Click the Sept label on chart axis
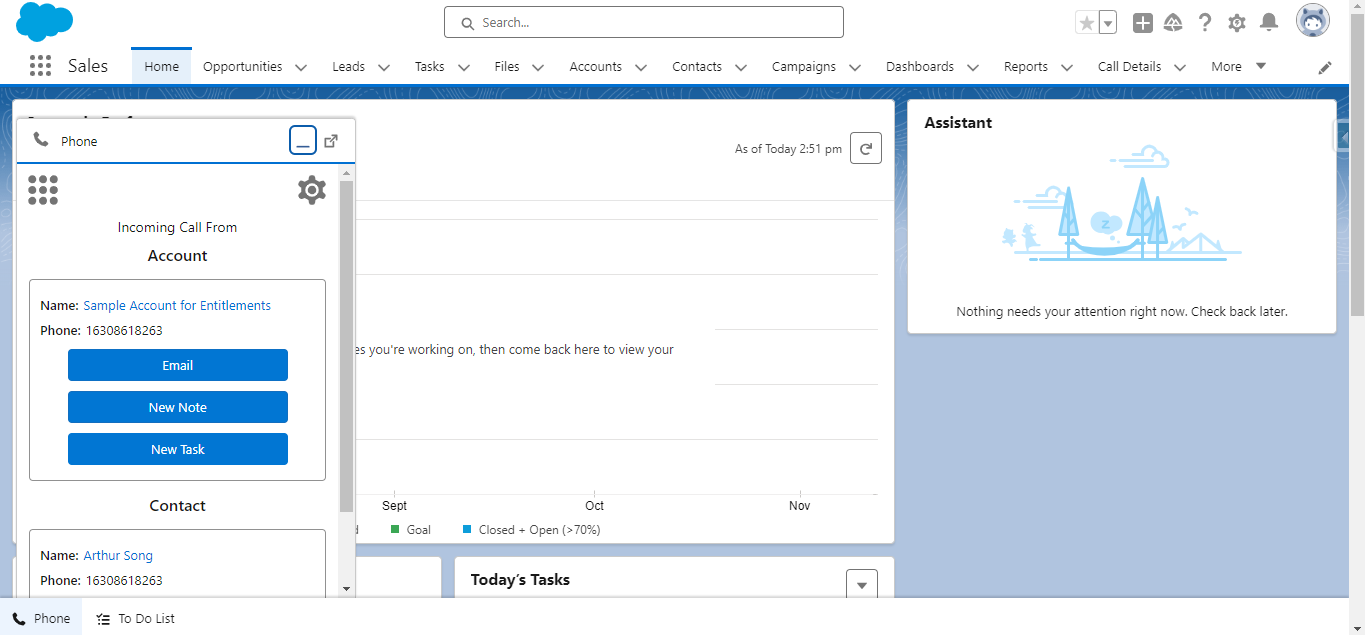The height and width of the screenshot is (635, 1365). (395, 505)
